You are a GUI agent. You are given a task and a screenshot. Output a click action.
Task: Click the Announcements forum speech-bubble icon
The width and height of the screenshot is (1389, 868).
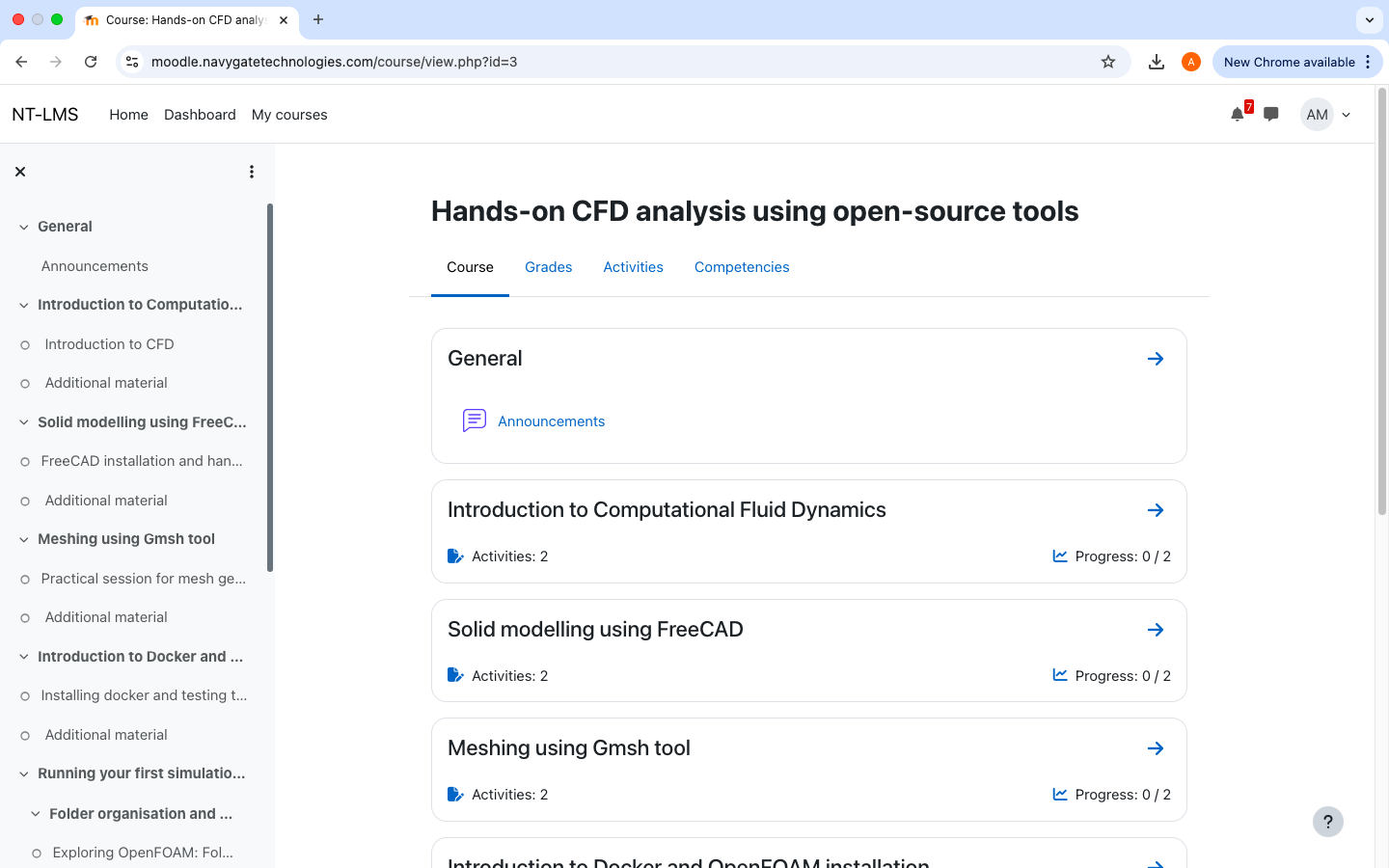pos(474,420)
